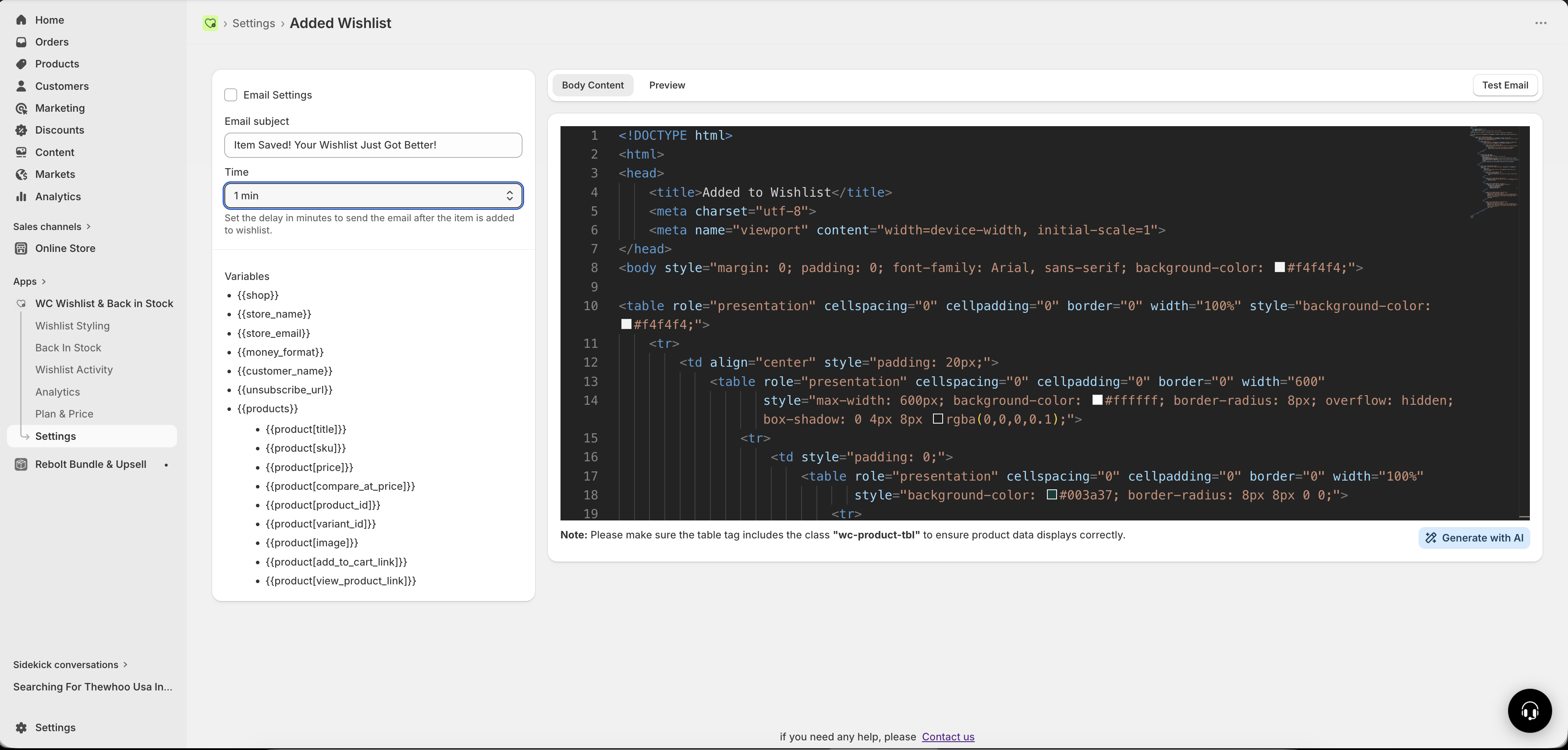
Task: Open Wishlist Activity submenu item
Action: [74, 370]
